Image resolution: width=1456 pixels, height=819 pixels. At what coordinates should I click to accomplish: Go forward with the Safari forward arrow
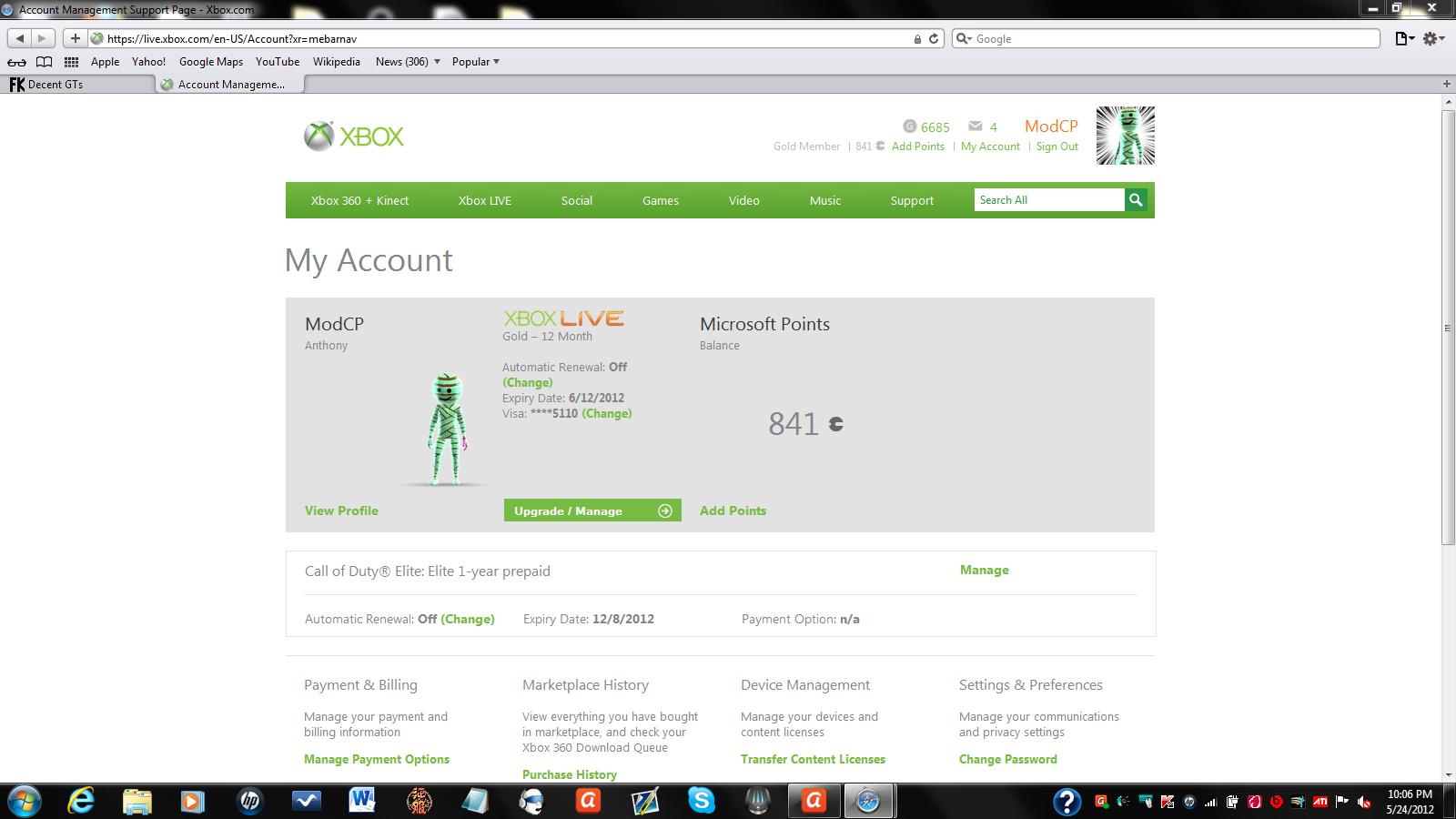[42, 38]
